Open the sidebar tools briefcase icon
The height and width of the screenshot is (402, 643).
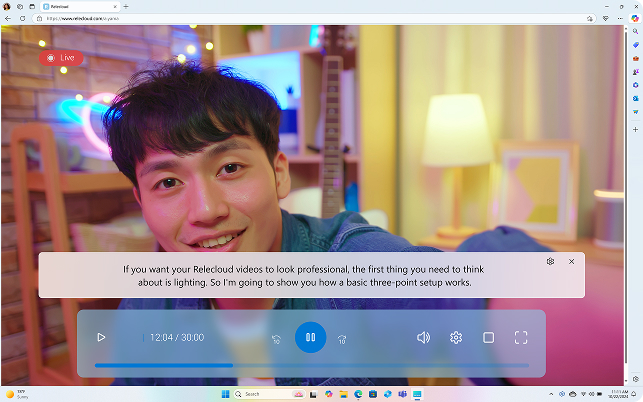pos(635,58)
